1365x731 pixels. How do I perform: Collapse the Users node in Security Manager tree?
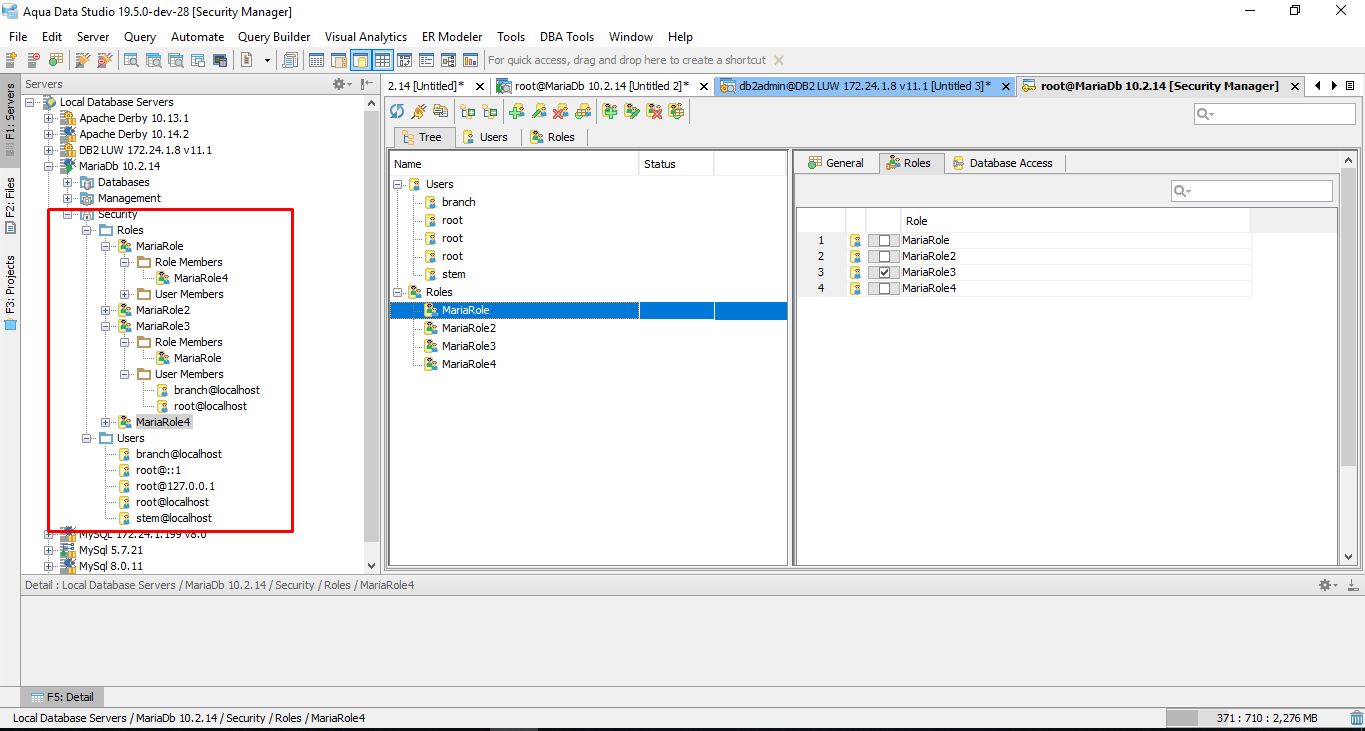pos(397,184)
